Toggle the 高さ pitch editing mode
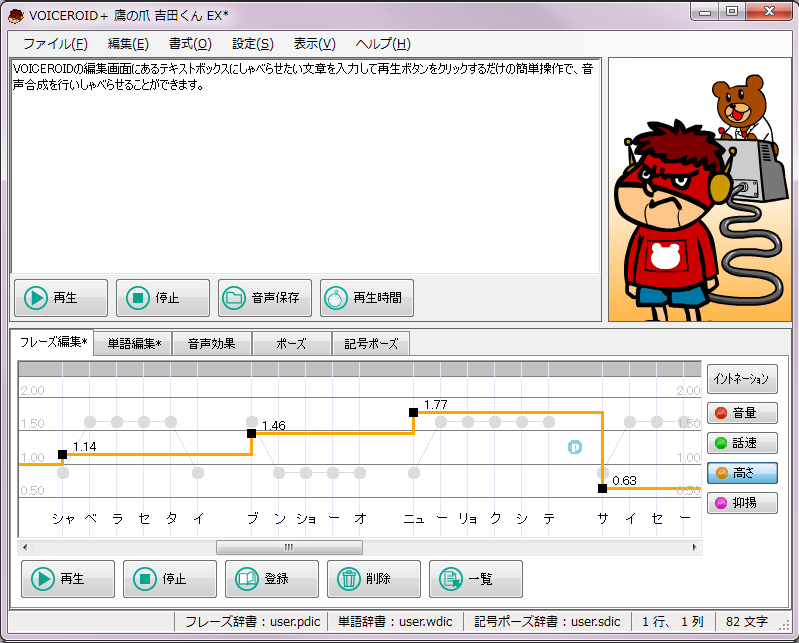Image resolution: width=799 pixels, height=643 pixels. point(742,473)
